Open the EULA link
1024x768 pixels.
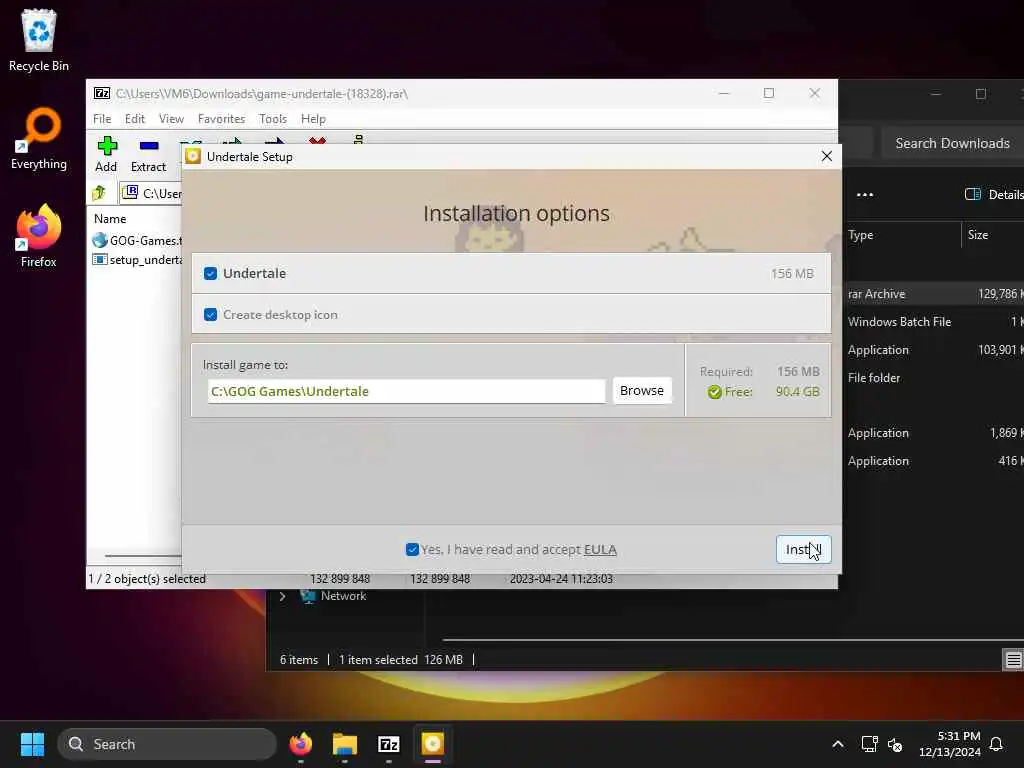[x=600, y=550]
